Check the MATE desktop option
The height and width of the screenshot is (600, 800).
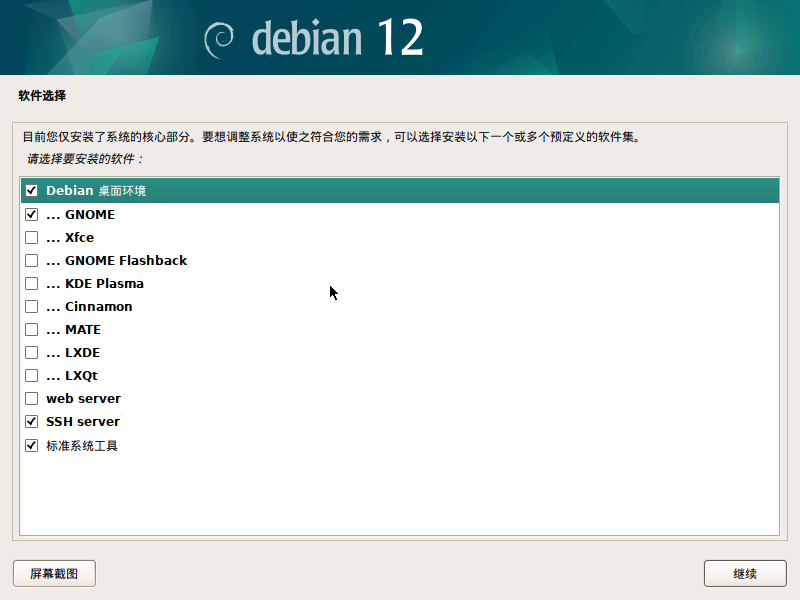point(31,329)
